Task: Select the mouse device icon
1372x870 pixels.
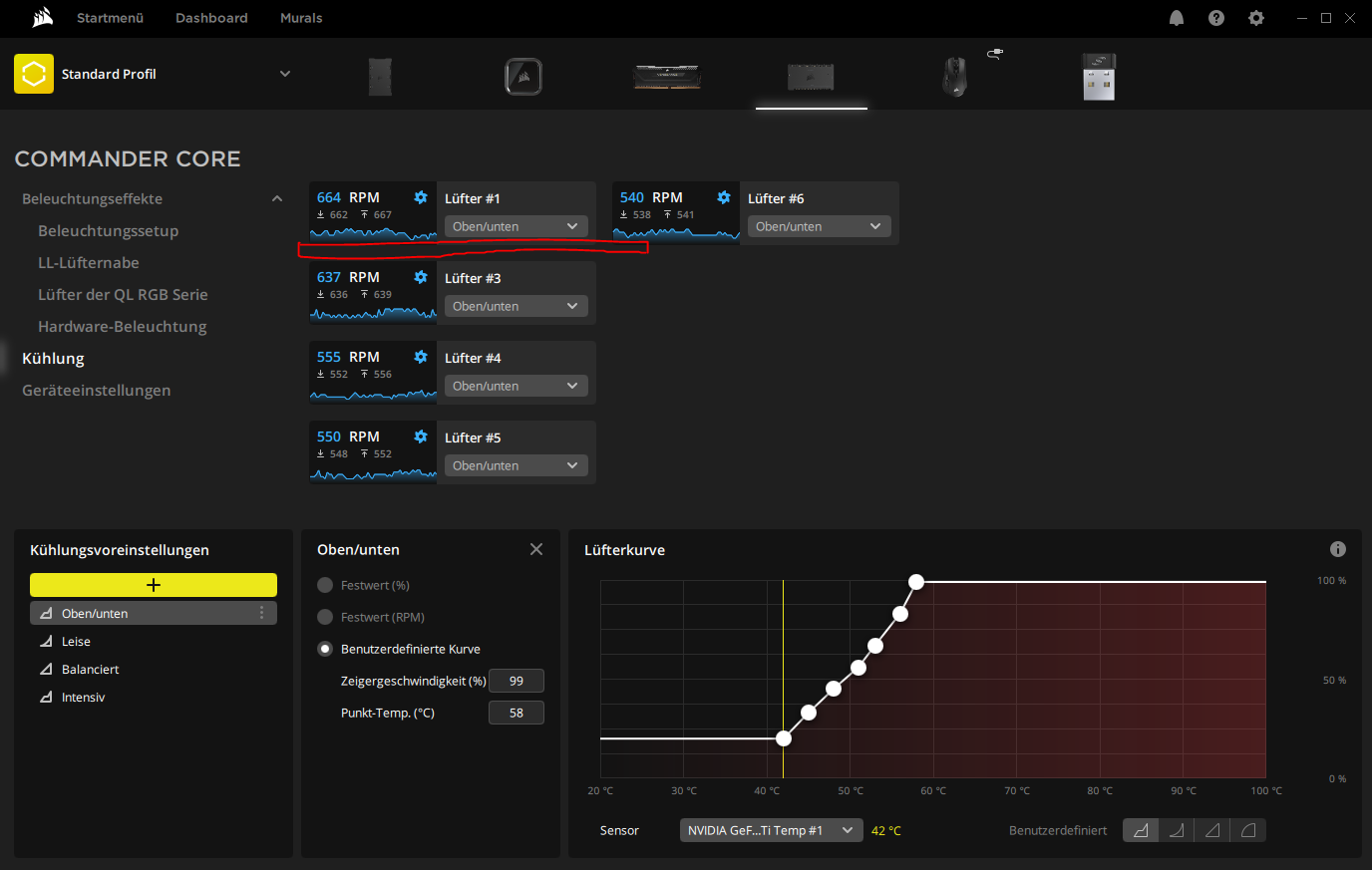Action: pyautogui.click(x=955, y=77)
